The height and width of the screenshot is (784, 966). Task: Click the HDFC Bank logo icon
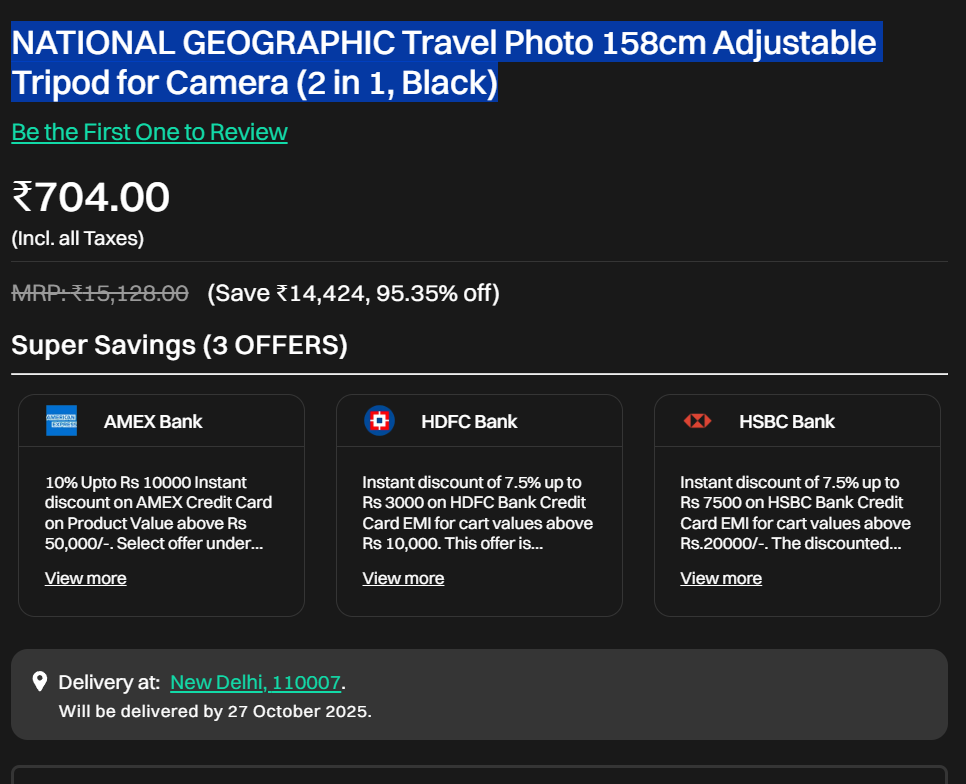[379, 421]
